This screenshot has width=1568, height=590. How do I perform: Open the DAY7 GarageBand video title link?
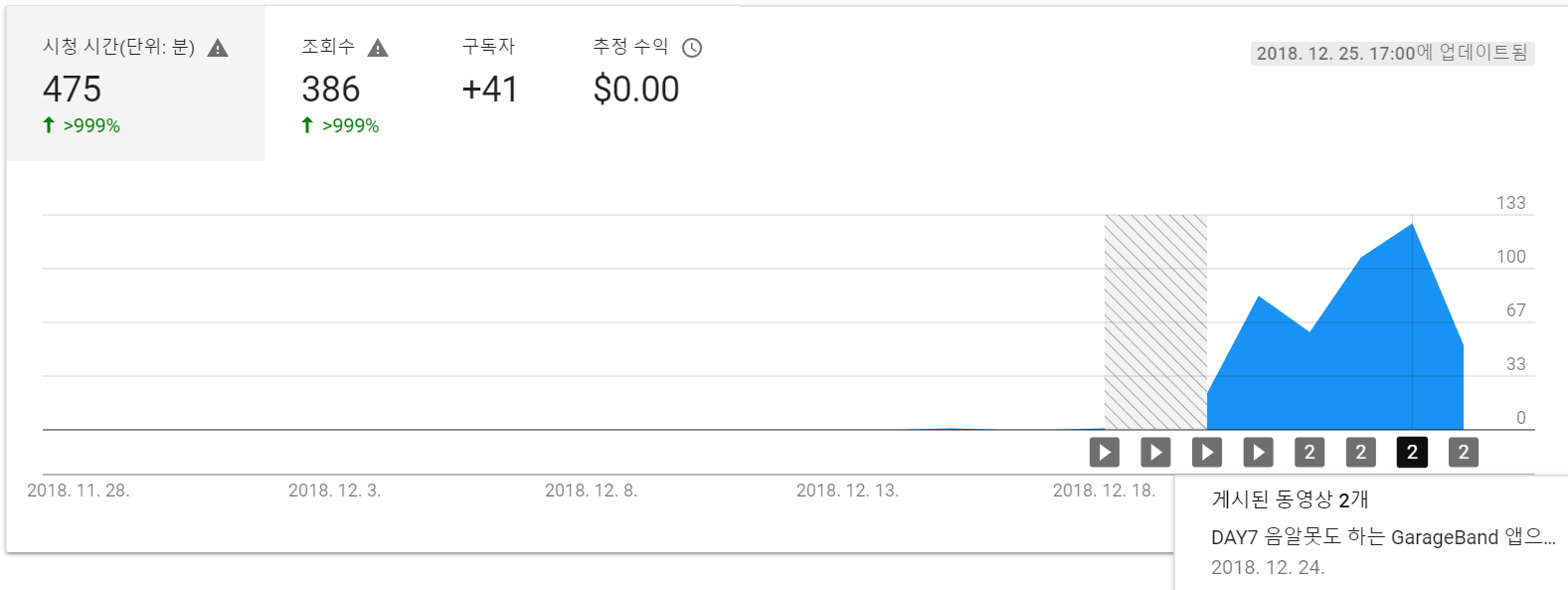1382,537
